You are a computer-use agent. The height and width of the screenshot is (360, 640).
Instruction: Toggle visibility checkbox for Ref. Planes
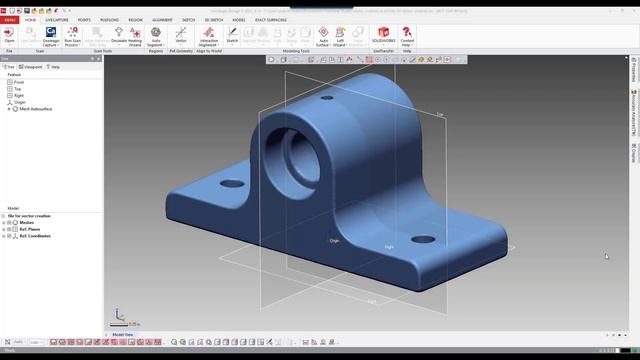pyautogui.click(x=9, y=229)
